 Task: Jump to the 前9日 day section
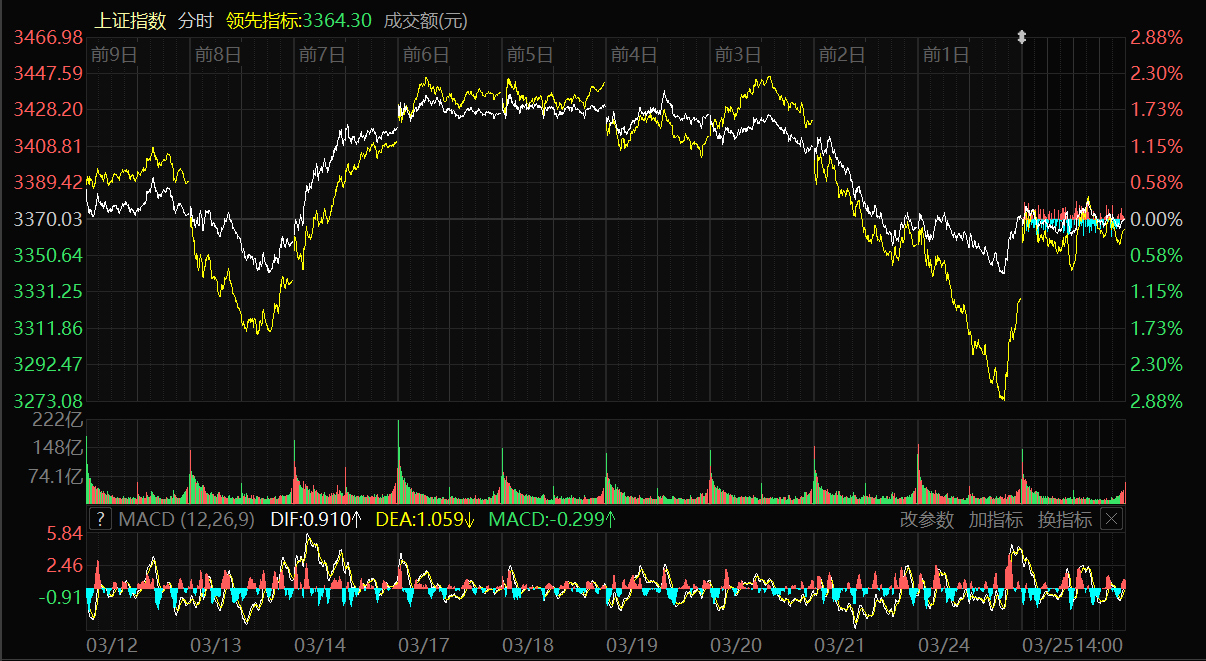coord(113,55)
